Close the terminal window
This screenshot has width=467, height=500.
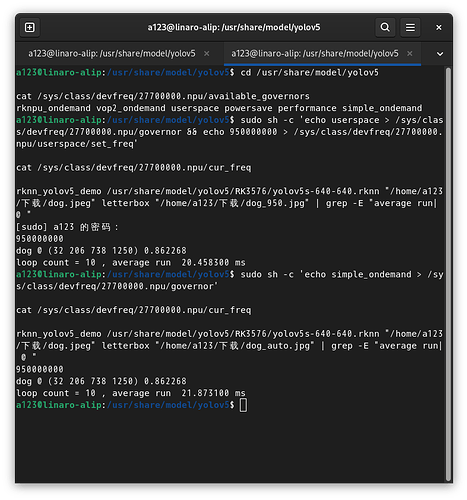[x=439, y=27]
